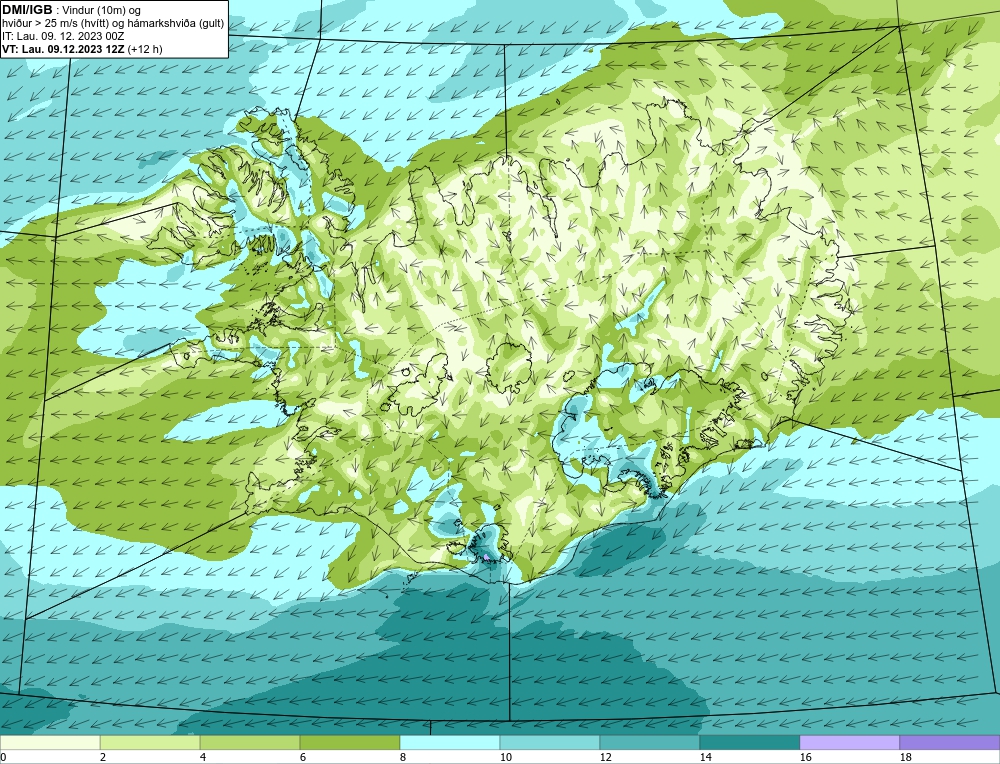Click the 12–14 m/s teal legend swatch

point(650,743)
